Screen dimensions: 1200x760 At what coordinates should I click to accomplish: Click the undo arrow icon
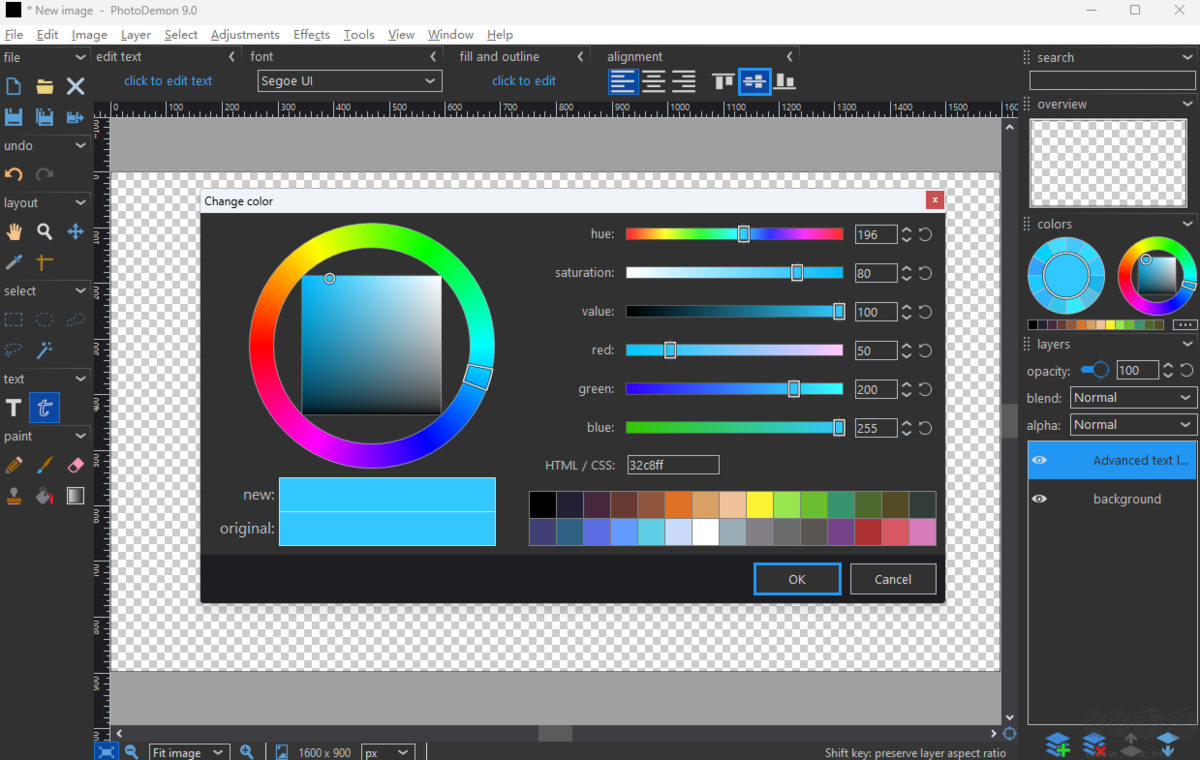[x=14, y=174]
